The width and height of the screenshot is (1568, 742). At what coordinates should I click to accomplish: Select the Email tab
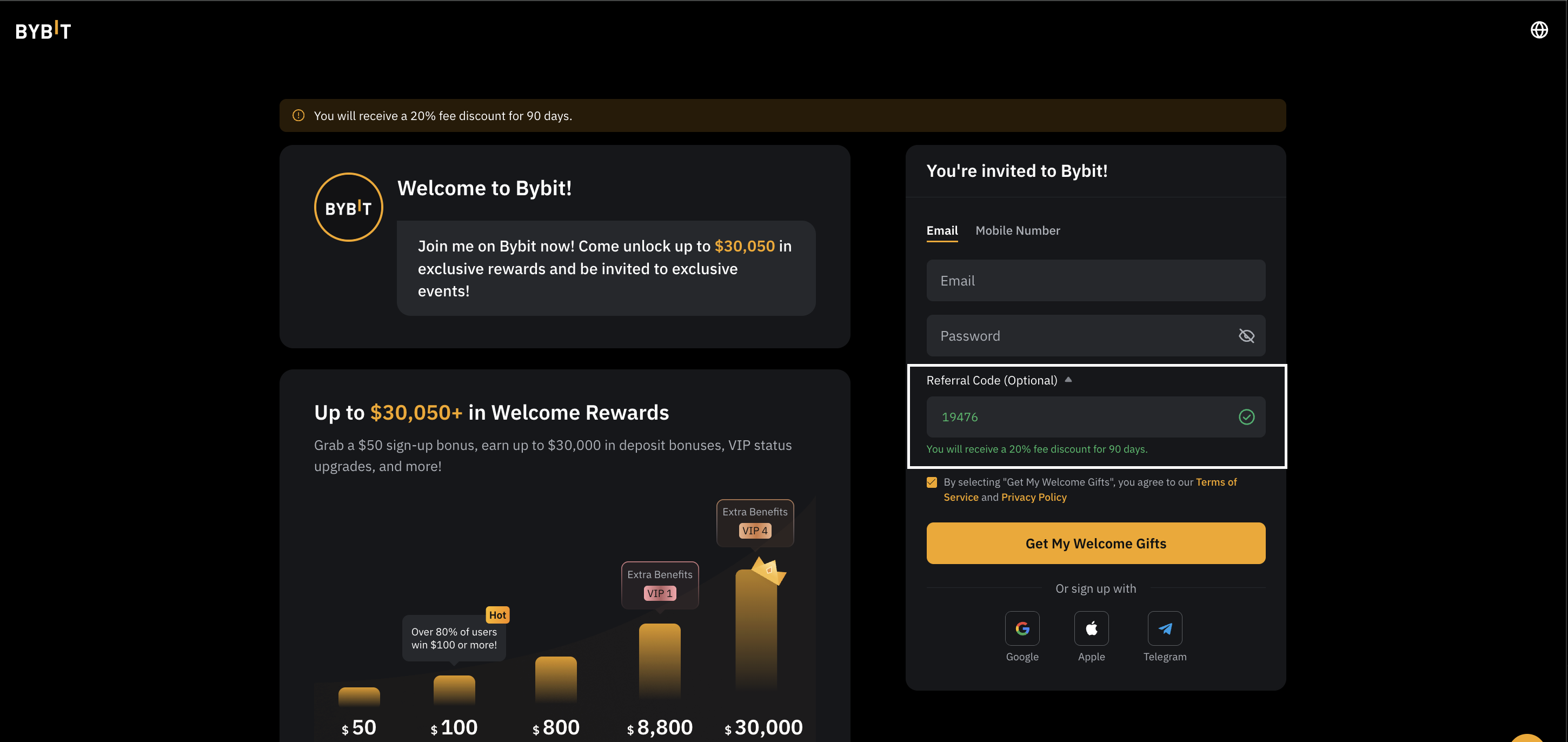pyautogui.click(x=942, y=231)
